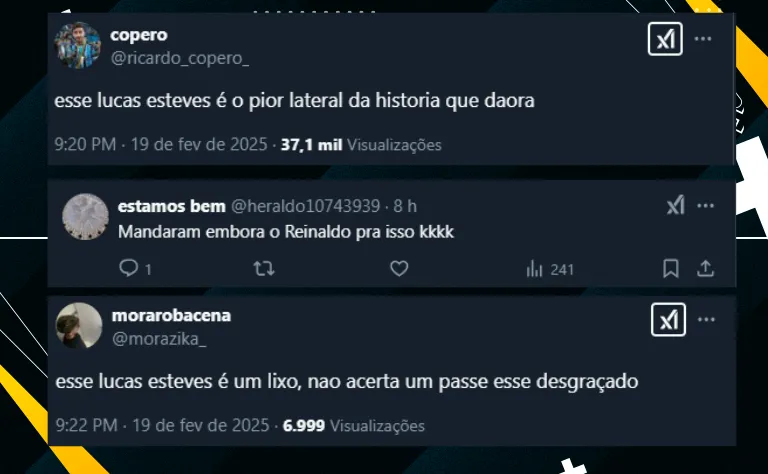Click the Grok icon on estamos bem's reply
This screenshot has width=768, height=474.
(x=676, y=205)
